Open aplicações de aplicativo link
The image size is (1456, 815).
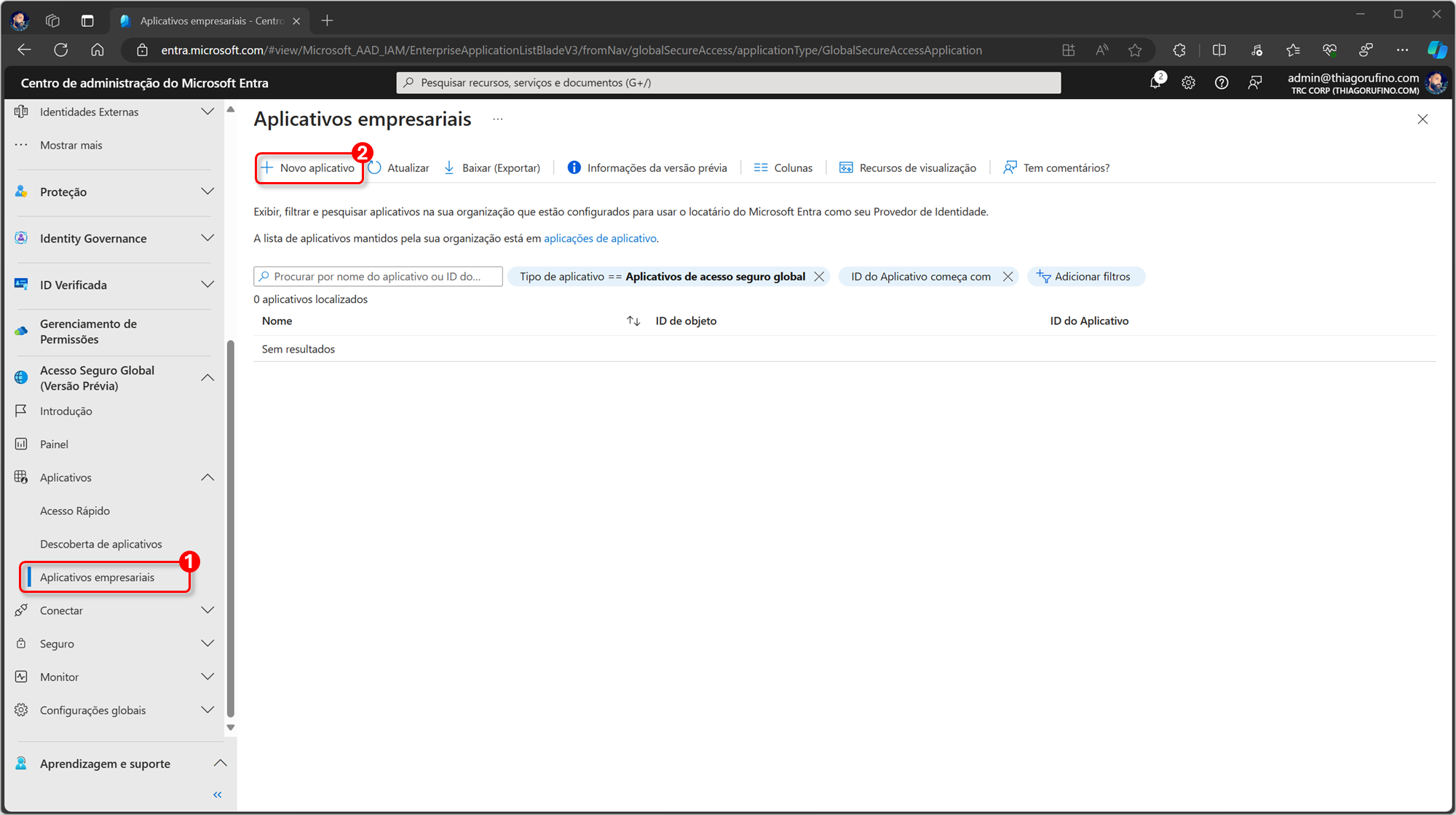[x=600, y=238]
